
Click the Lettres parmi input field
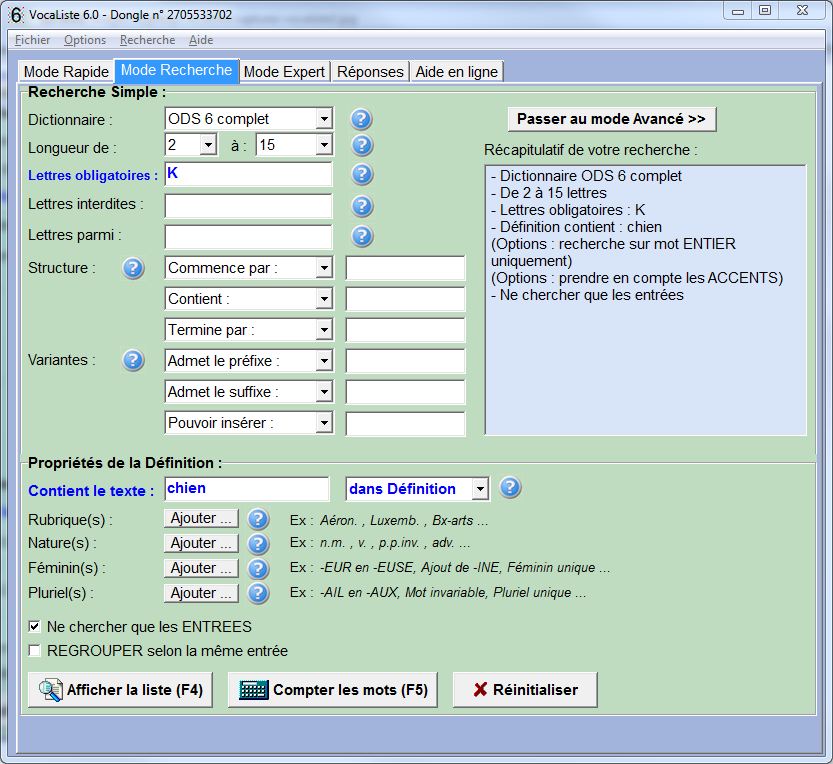pyautogui.click(x=249, y=237)
